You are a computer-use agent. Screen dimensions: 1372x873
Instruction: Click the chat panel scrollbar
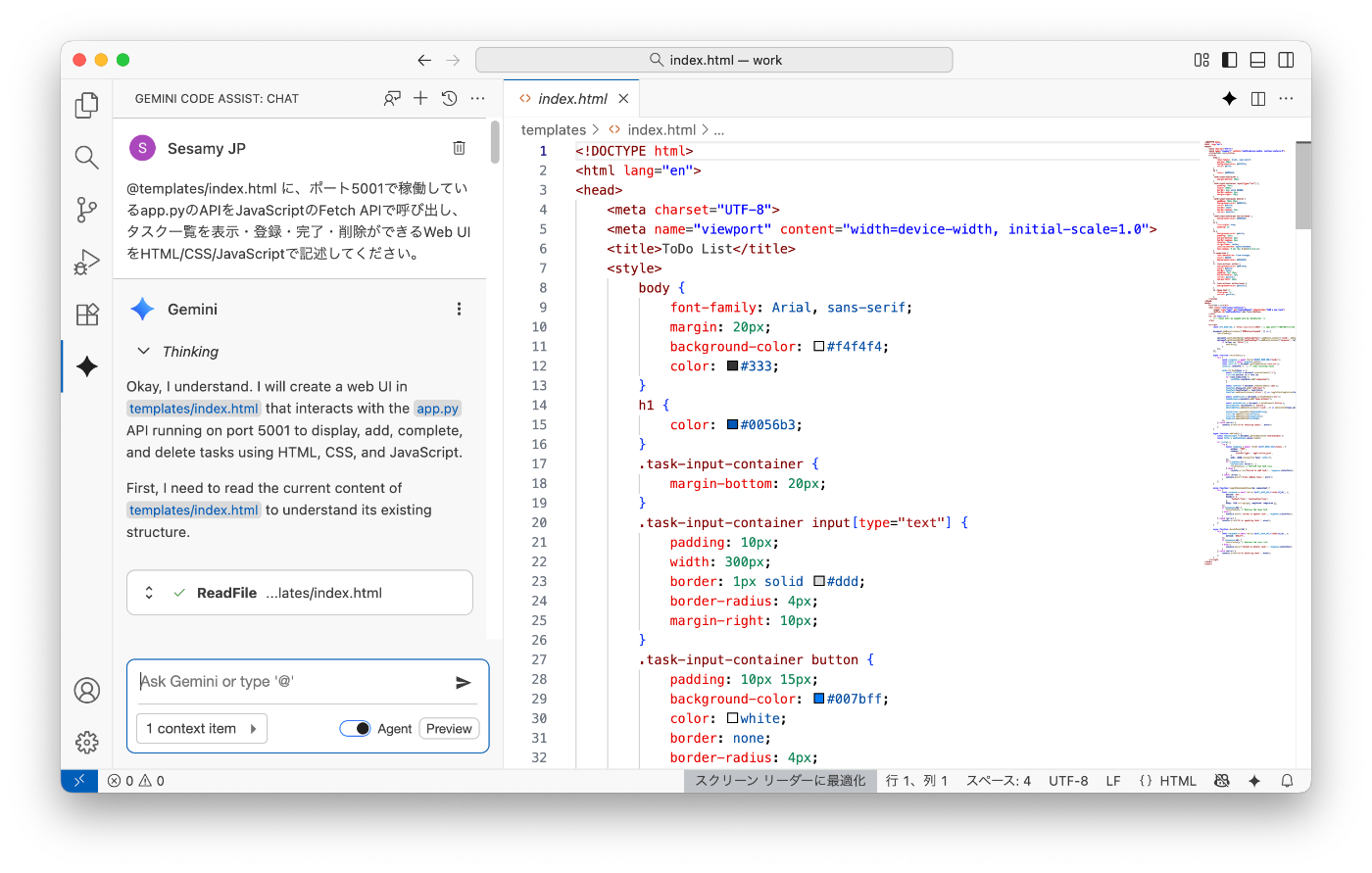click(x=495, y=142)
